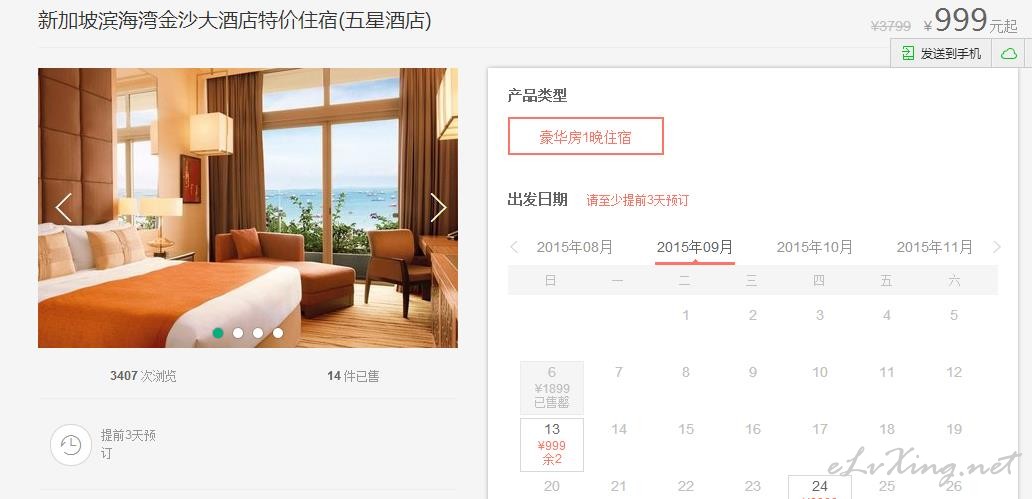
Task: Select the second carousel dot
Action: click(238, 333)
